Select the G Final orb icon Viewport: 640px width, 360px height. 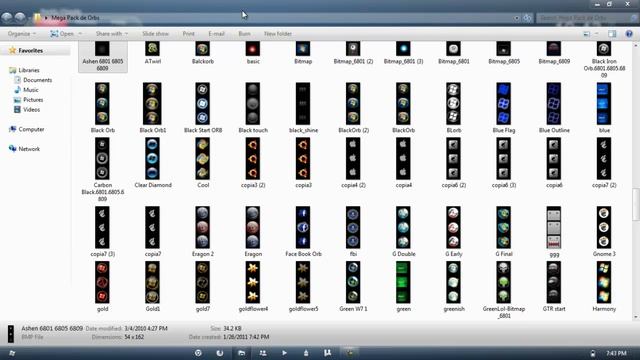tap(504, 227)
